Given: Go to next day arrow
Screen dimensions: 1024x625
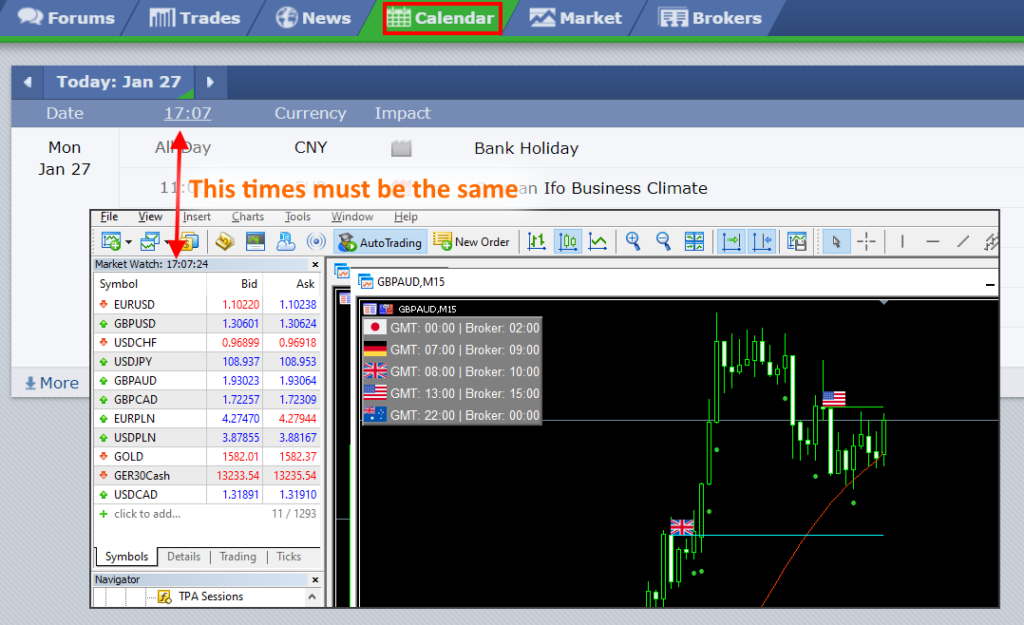Looking at the screenshot, I should [x=210, y=82].
